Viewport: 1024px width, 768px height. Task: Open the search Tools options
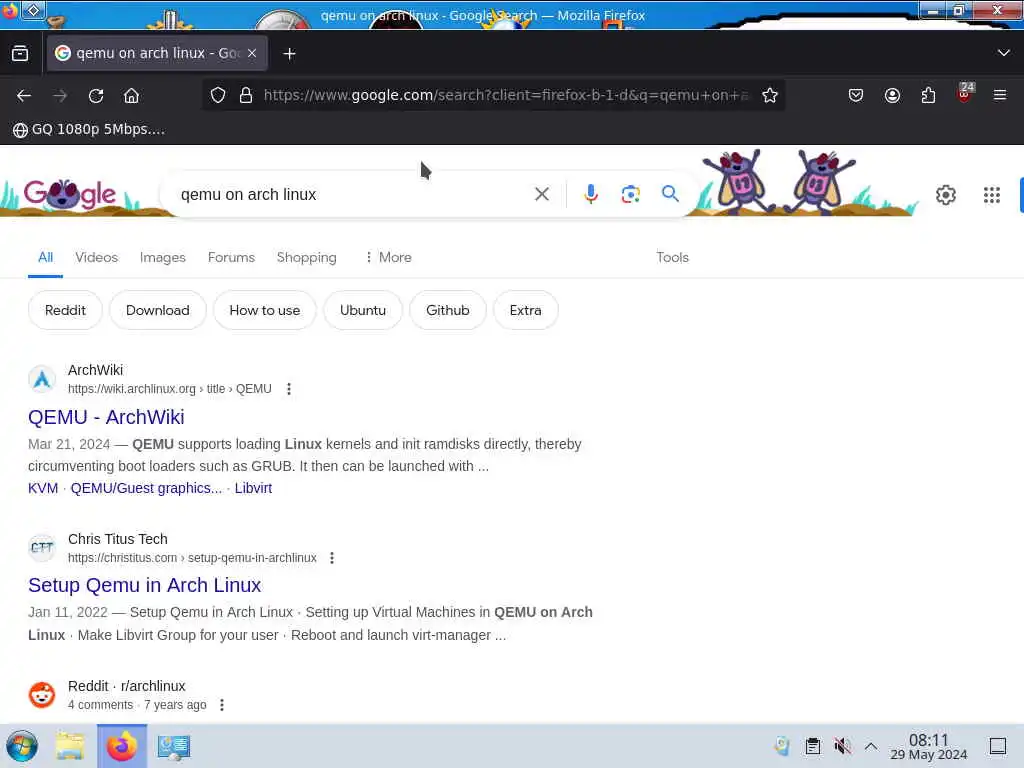[x=672, y=257]
